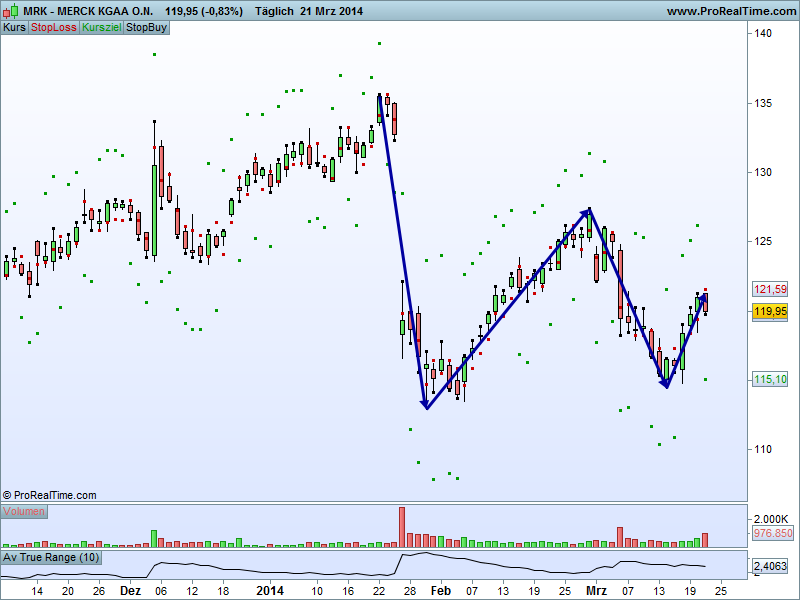Click the 21 Mrz 2014 date in title

[x=332, y=11]
